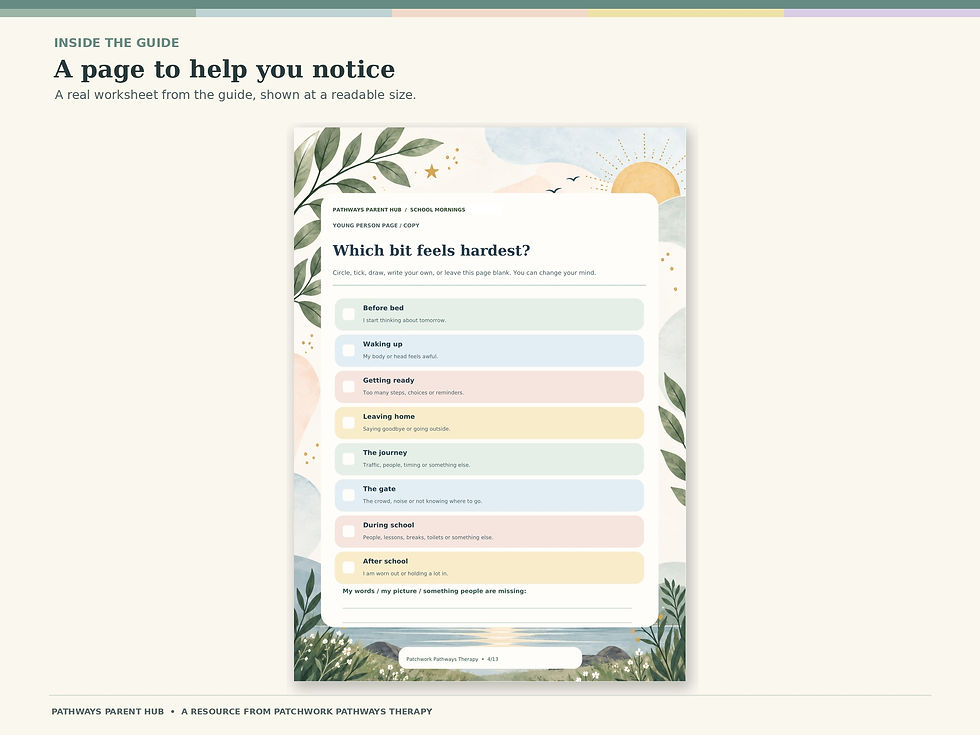Click the "Before bed" option title
Image resolution: width=980 pixels, height=735 pixels.
383,308
